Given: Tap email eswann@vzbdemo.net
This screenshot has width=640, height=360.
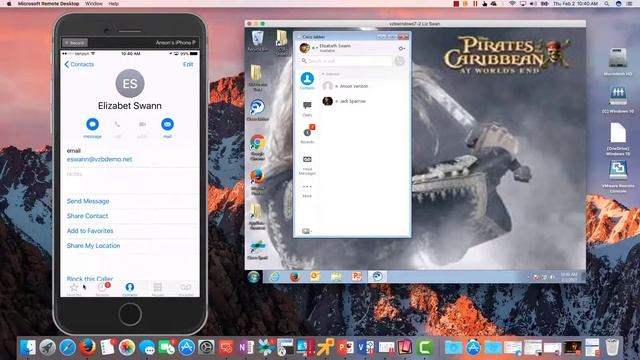Looking at the screenshot, I should click(99, 159).
